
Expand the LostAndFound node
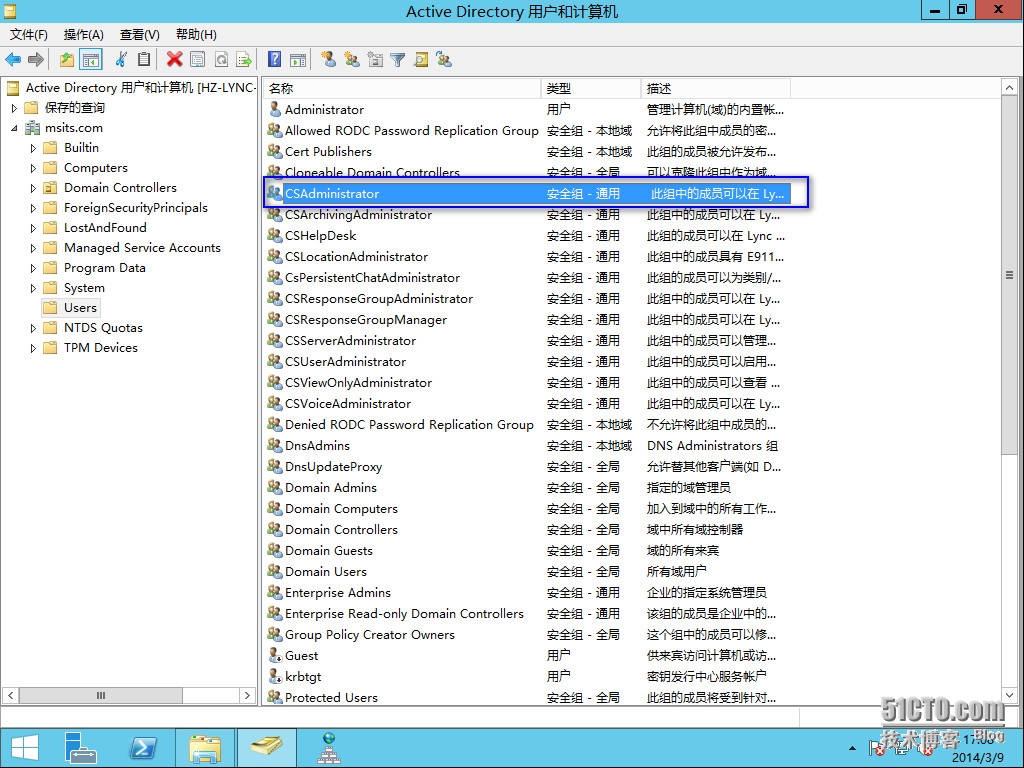pyautogui.click(x=33, y=228)
